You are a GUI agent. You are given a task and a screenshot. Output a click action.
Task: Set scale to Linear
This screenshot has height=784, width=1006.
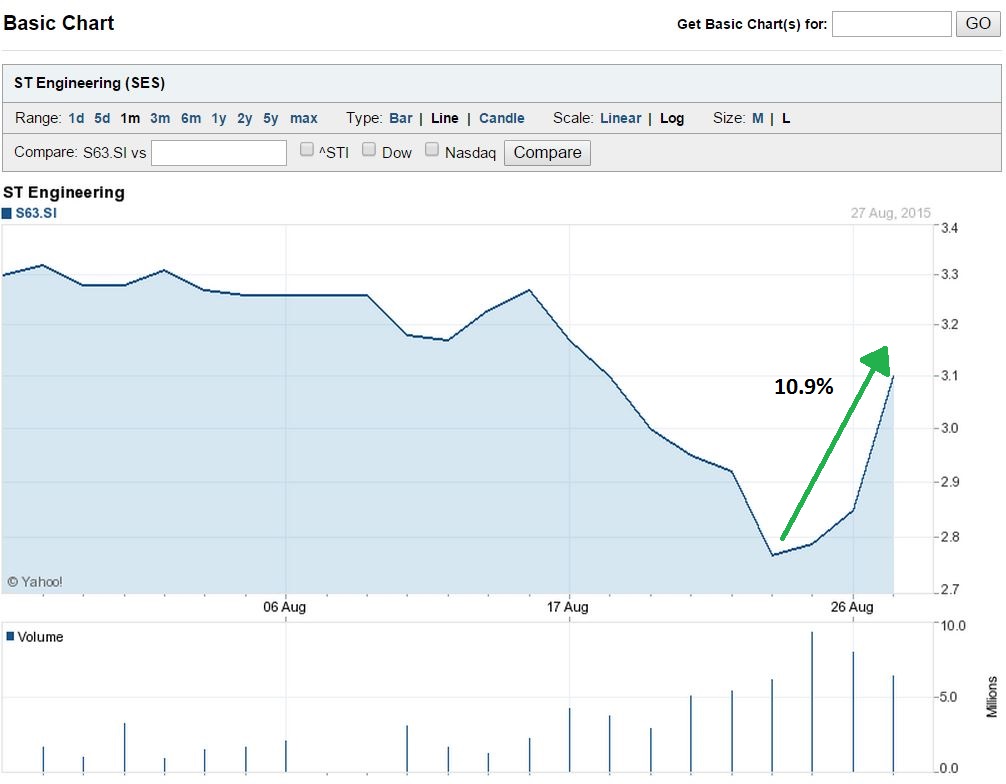pyautogui.click(x=620, y=118)
